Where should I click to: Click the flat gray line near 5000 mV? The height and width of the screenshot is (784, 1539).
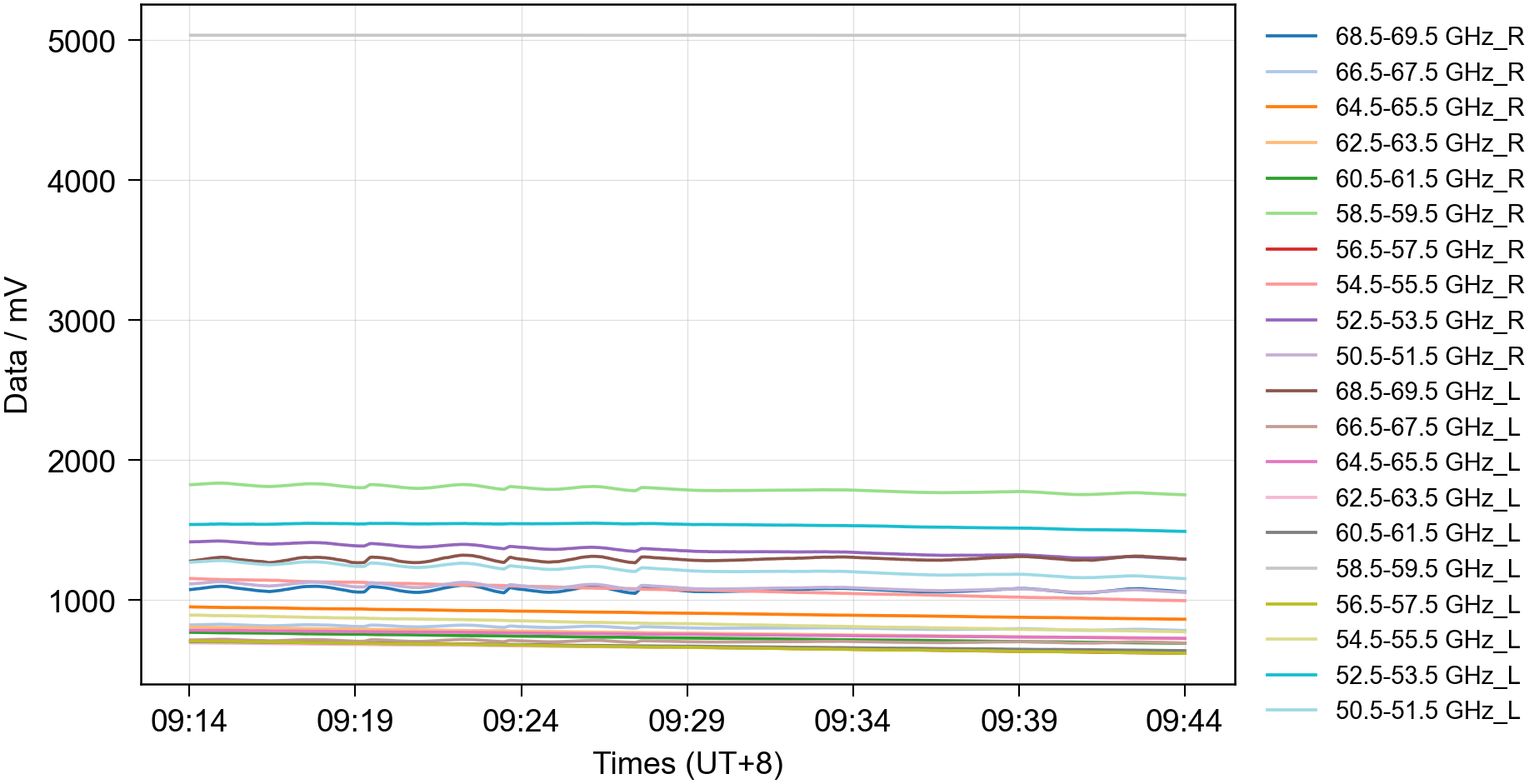click(687, 35)
